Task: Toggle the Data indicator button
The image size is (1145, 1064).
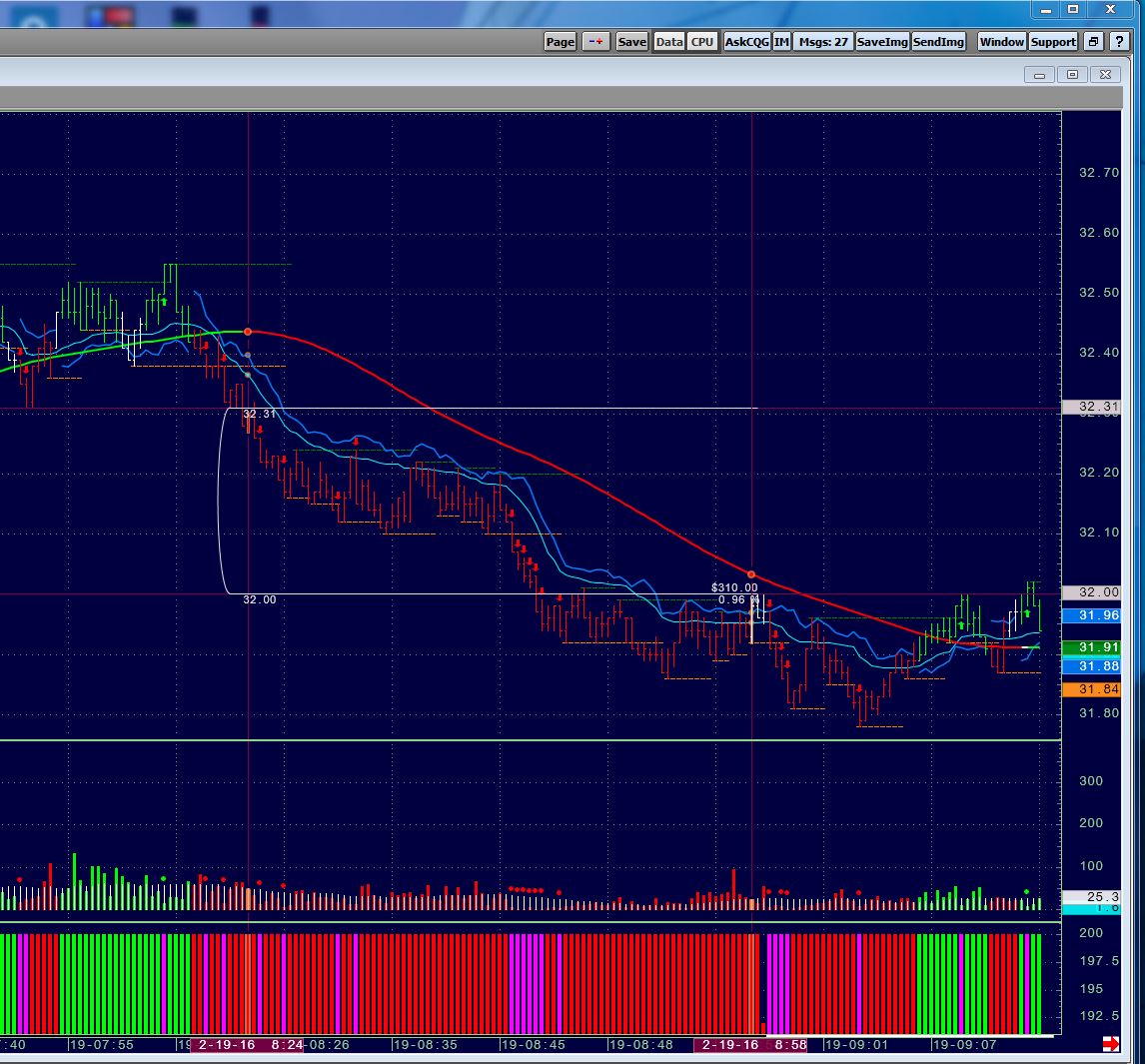Action: (x=668, y=42)
